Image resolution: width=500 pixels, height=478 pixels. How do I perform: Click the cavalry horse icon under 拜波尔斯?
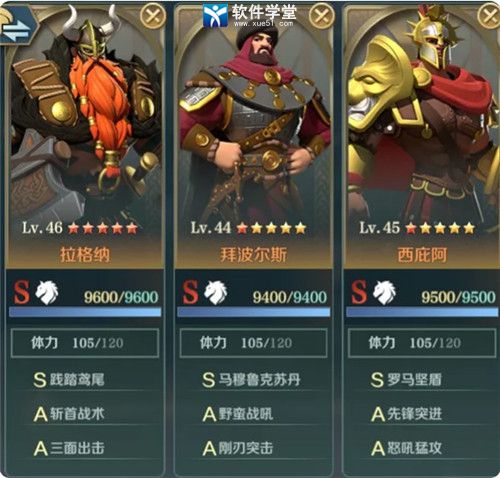(216, 292)
